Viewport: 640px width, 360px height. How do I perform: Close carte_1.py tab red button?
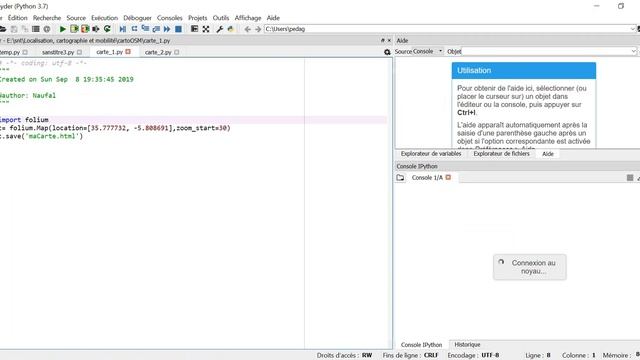pos(128,52)
